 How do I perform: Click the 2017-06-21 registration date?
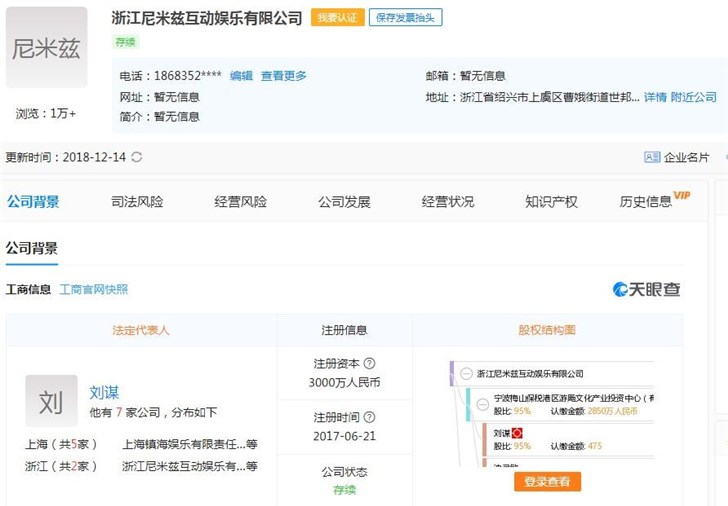click(x=344, y=436)
